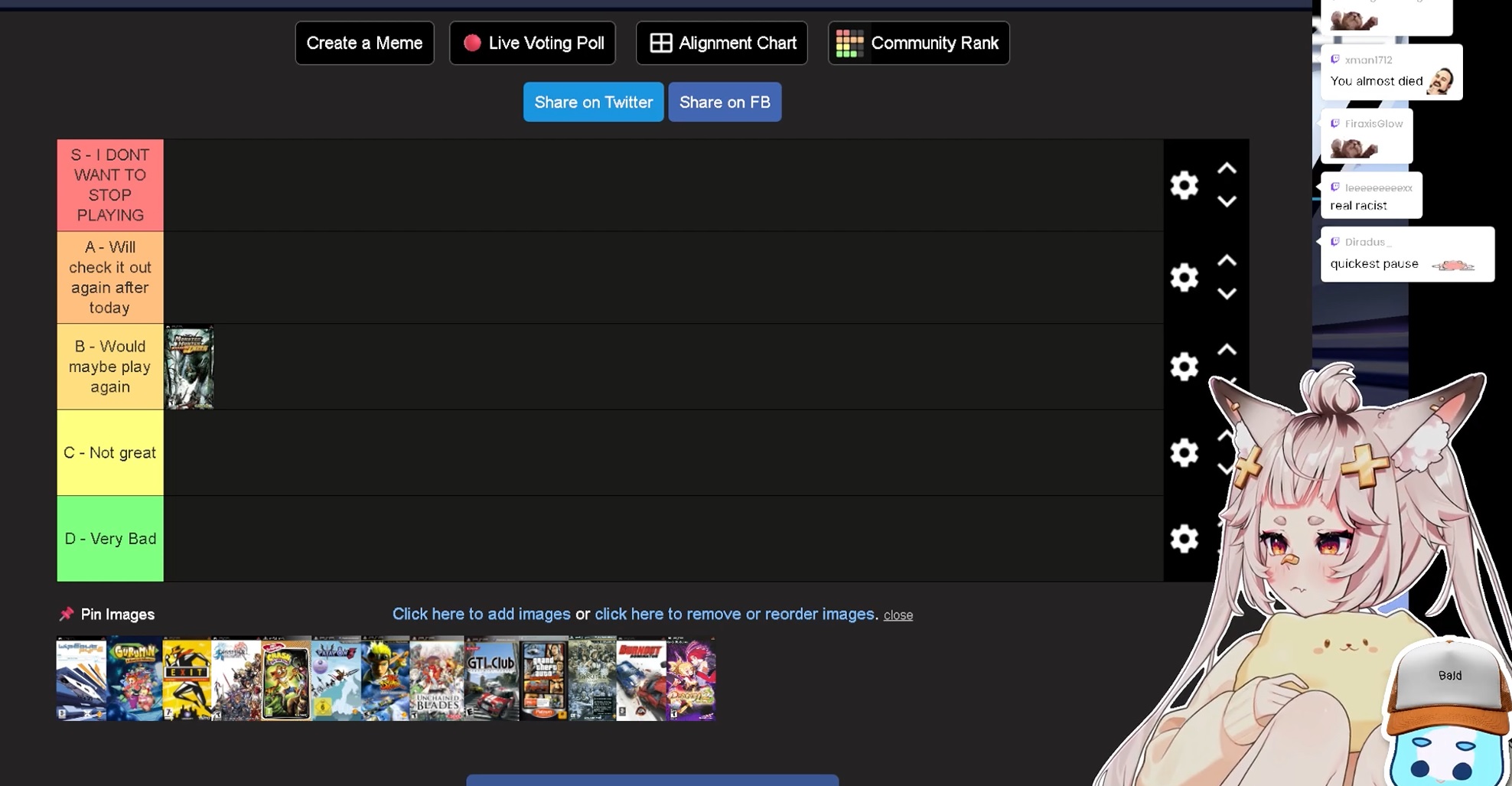Viewport: 1512px width, 786px height.
Task: Select the Crash Bandicoot game cover
Action: [x=286, y=679]
